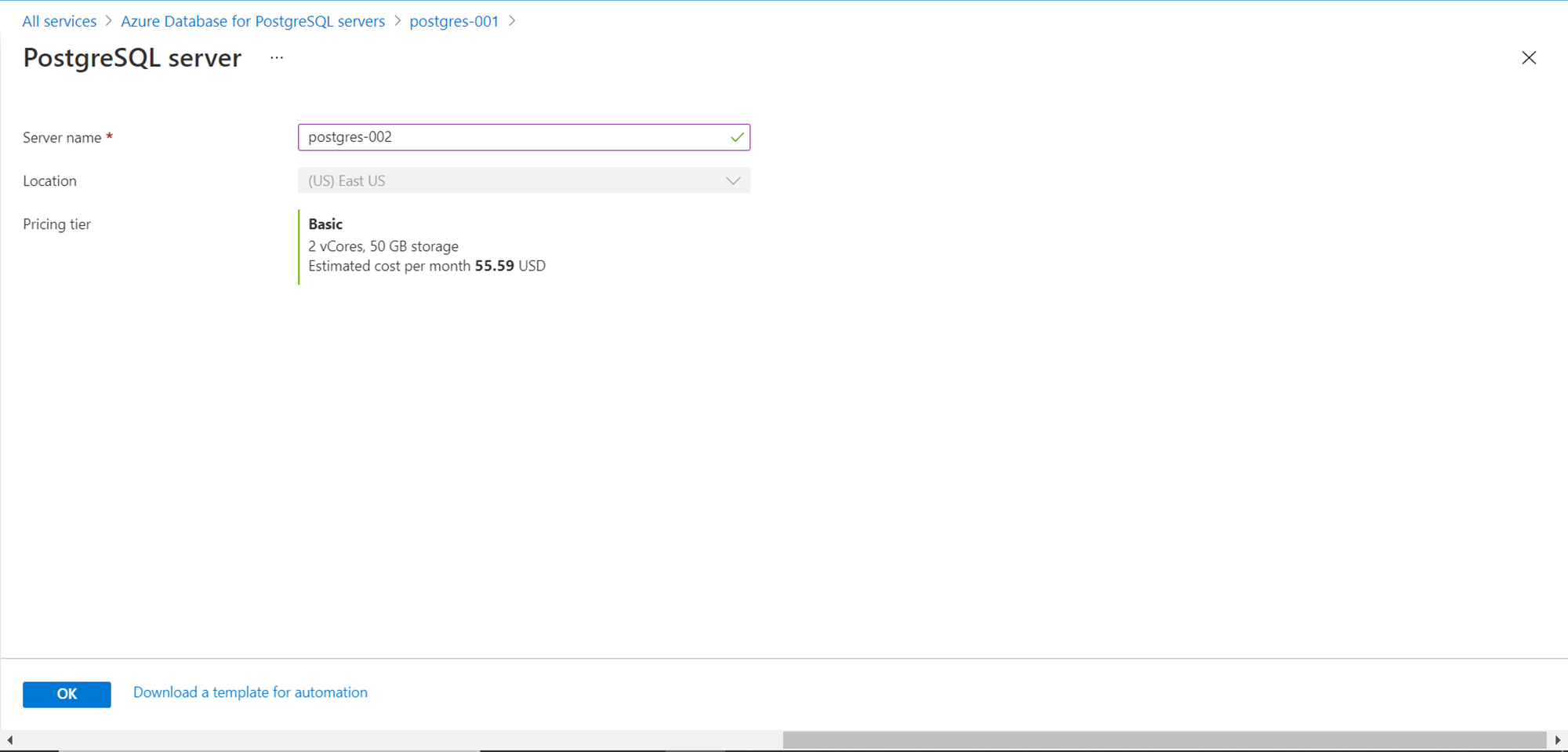Navigate to postgres-001 breadcrumb
The height and width of the screenshot is (752, 1568).
pos(454,21)
